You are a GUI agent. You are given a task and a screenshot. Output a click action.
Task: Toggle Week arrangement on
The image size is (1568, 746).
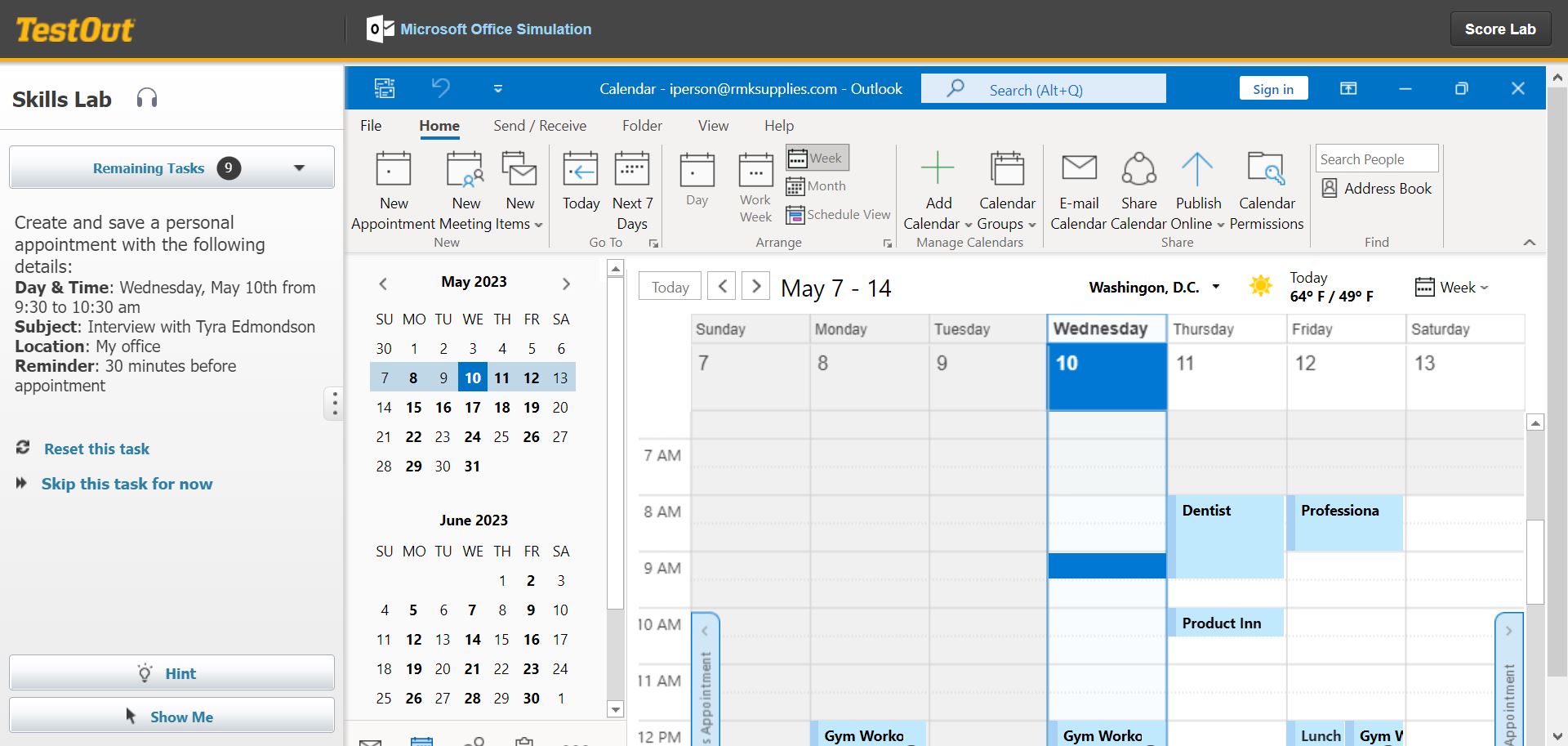(x=816, y=157)
